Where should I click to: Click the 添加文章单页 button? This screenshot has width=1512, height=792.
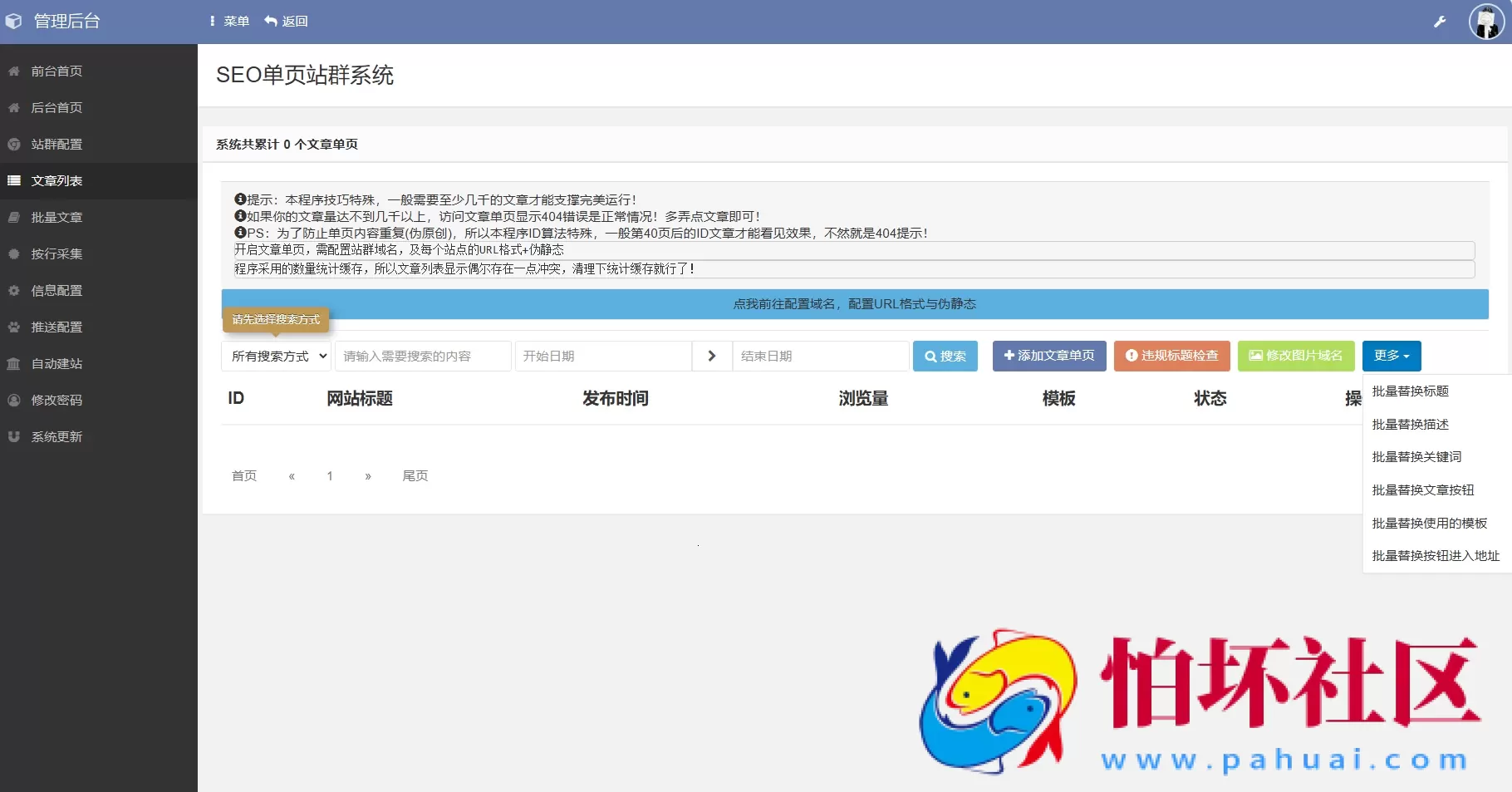point(1048,356)
